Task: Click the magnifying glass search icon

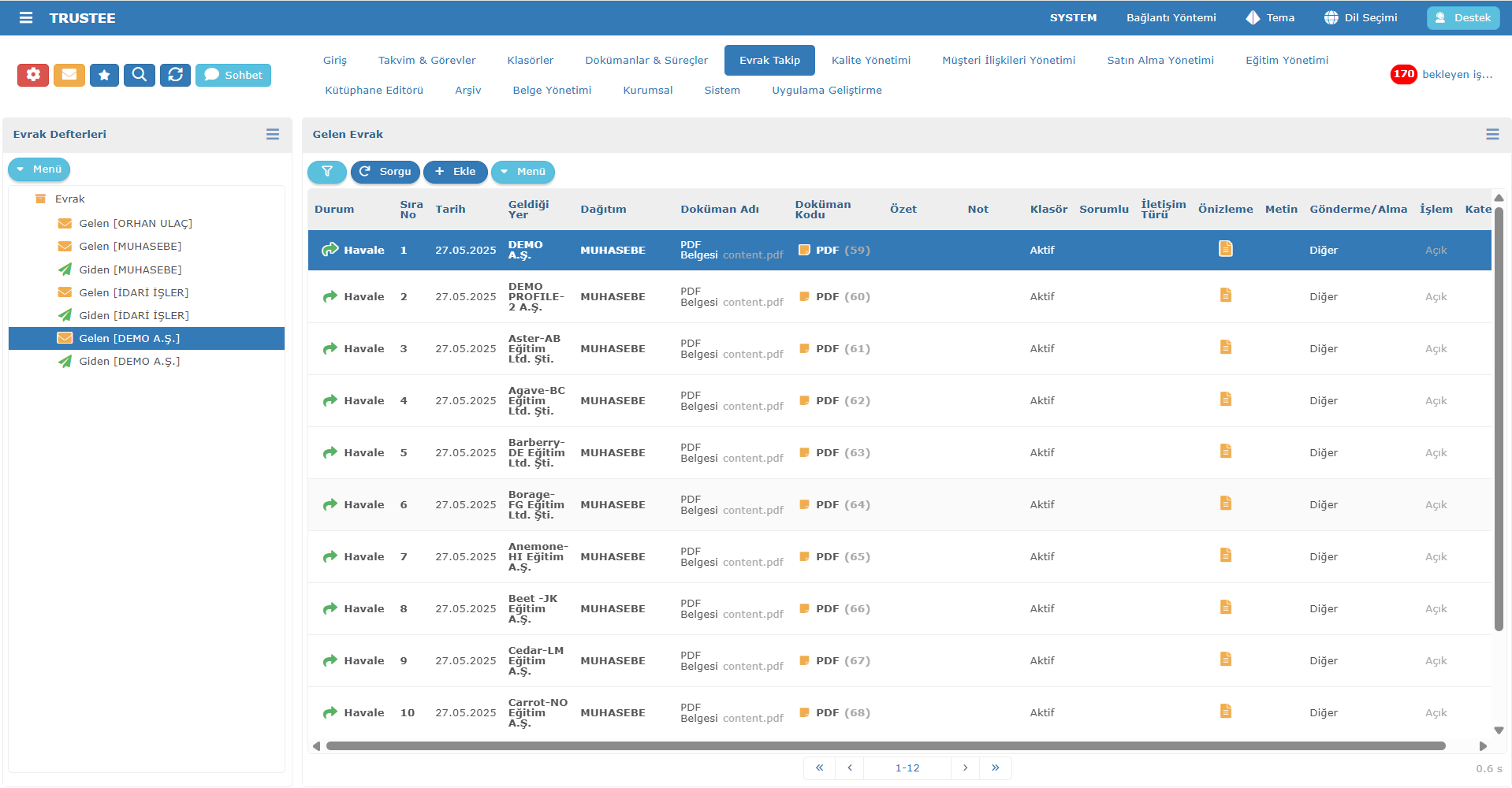Action: [140, 75]
